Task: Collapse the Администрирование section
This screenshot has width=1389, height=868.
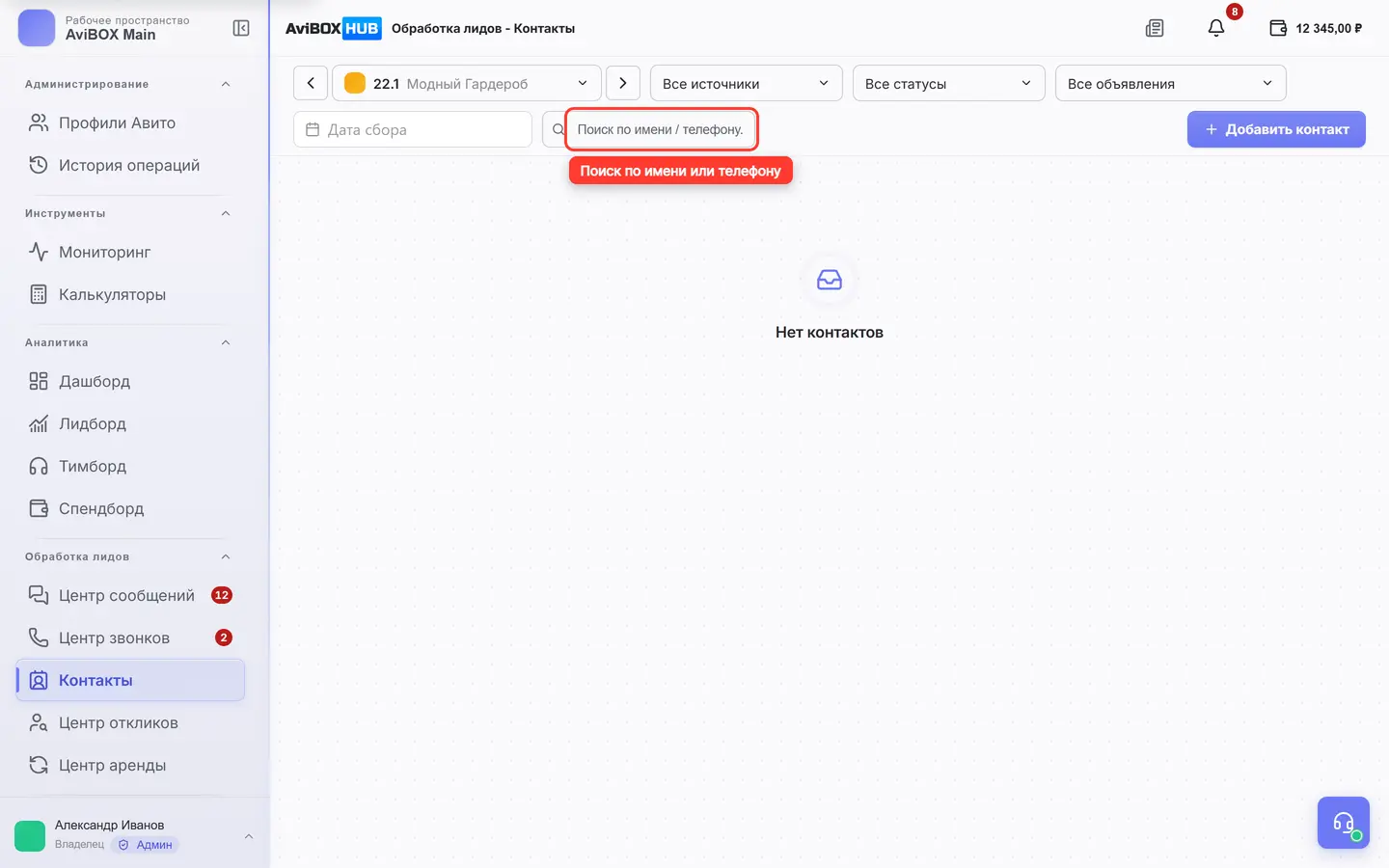Action: (226, 84)
